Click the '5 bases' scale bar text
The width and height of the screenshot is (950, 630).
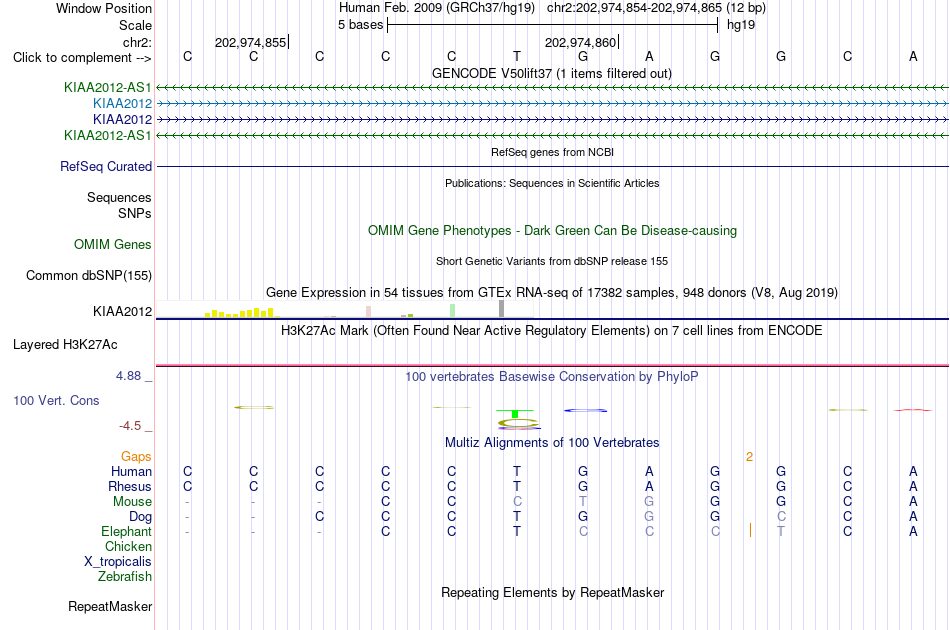pyautogui.click(x=360, y=25)
